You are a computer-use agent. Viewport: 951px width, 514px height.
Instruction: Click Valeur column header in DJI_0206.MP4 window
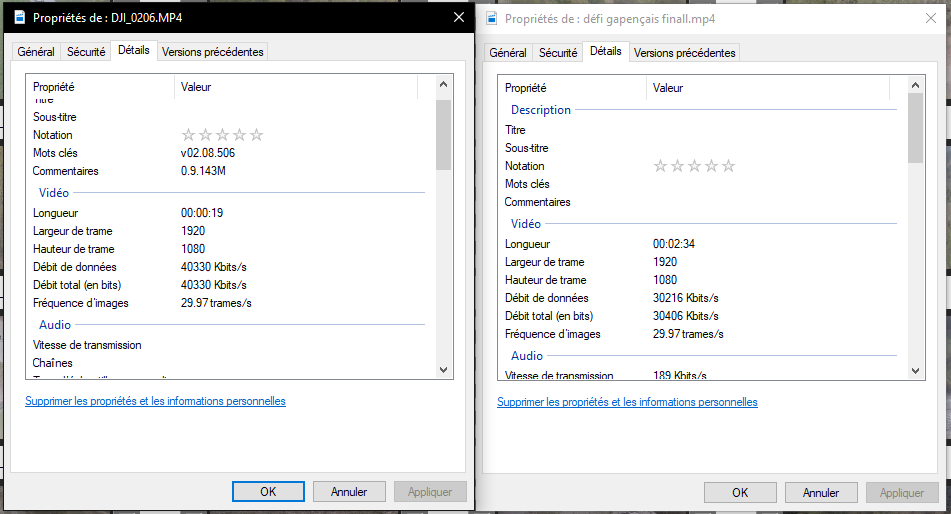297,87
